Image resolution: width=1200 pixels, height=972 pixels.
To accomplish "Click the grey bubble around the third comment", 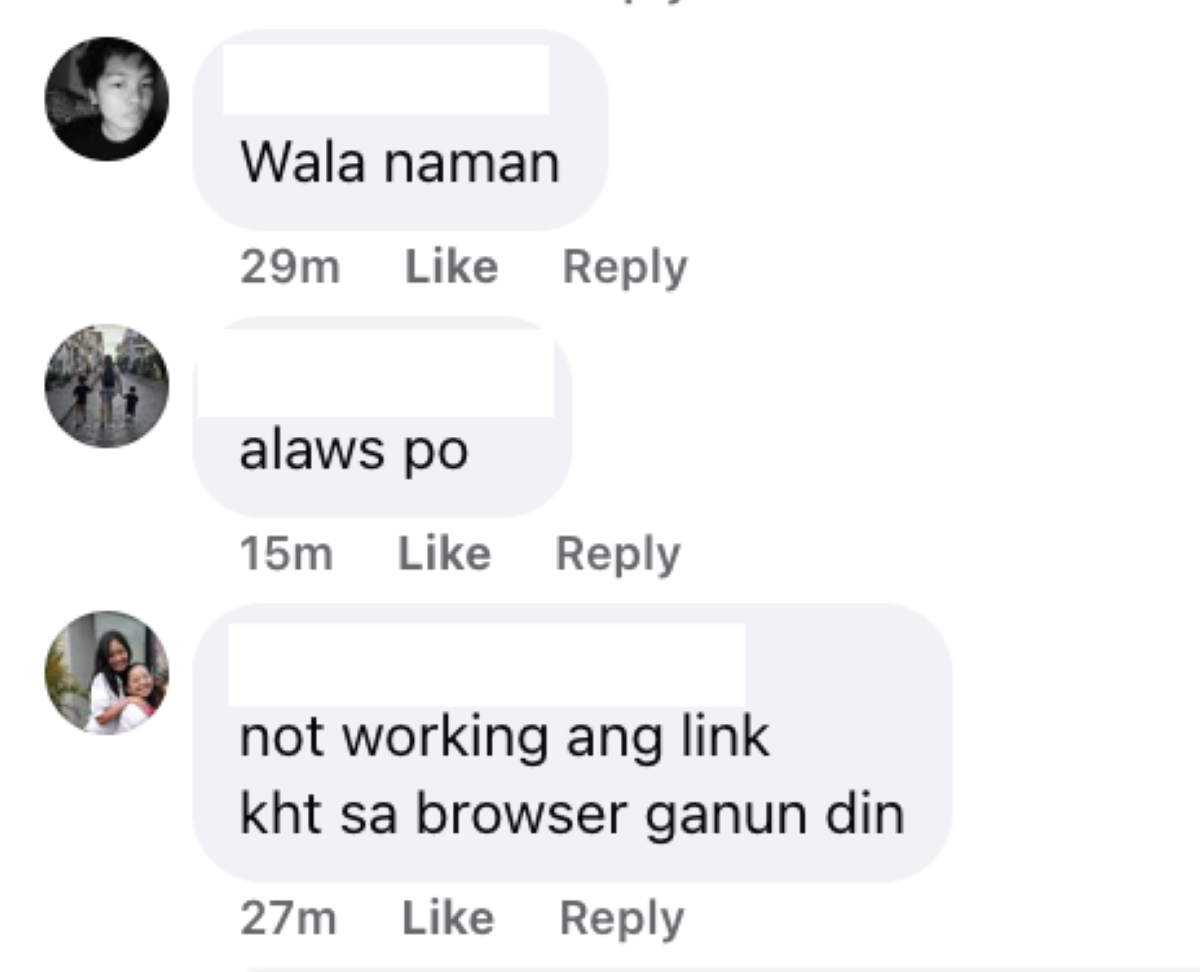I will coord(572,743).
